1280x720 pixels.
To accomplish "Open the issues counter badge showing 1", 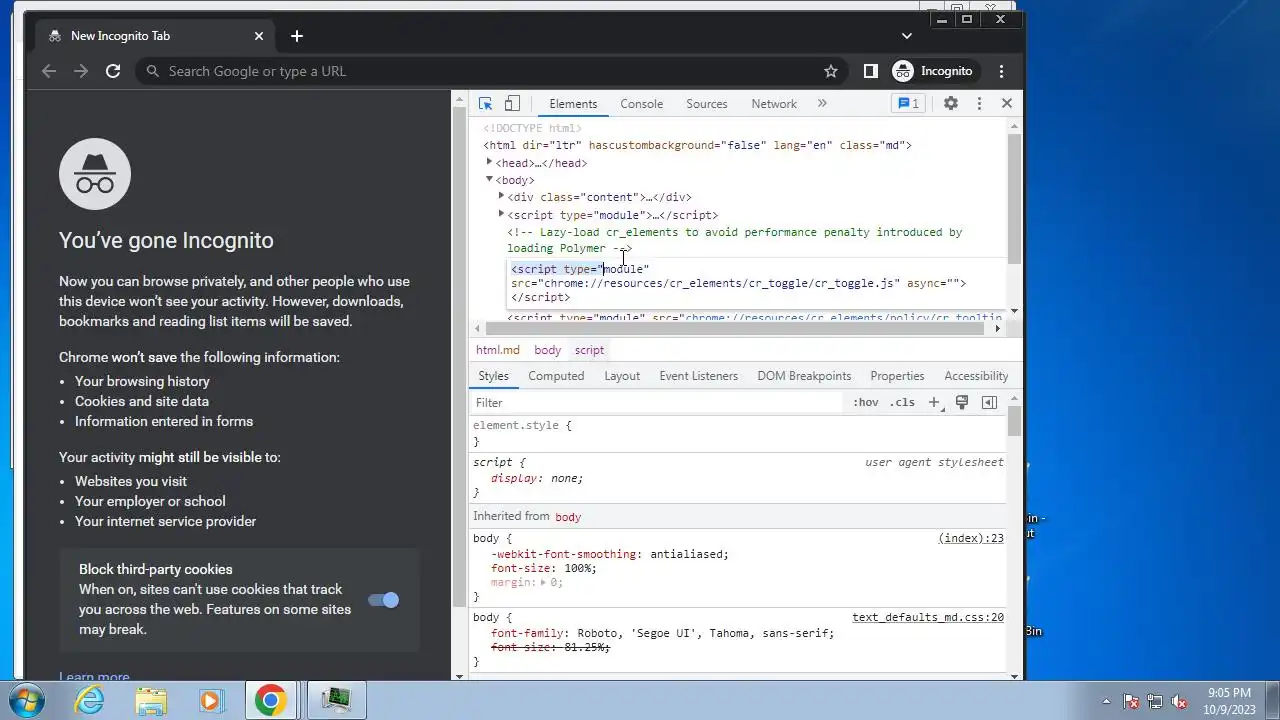I will [x=908, y=104].
